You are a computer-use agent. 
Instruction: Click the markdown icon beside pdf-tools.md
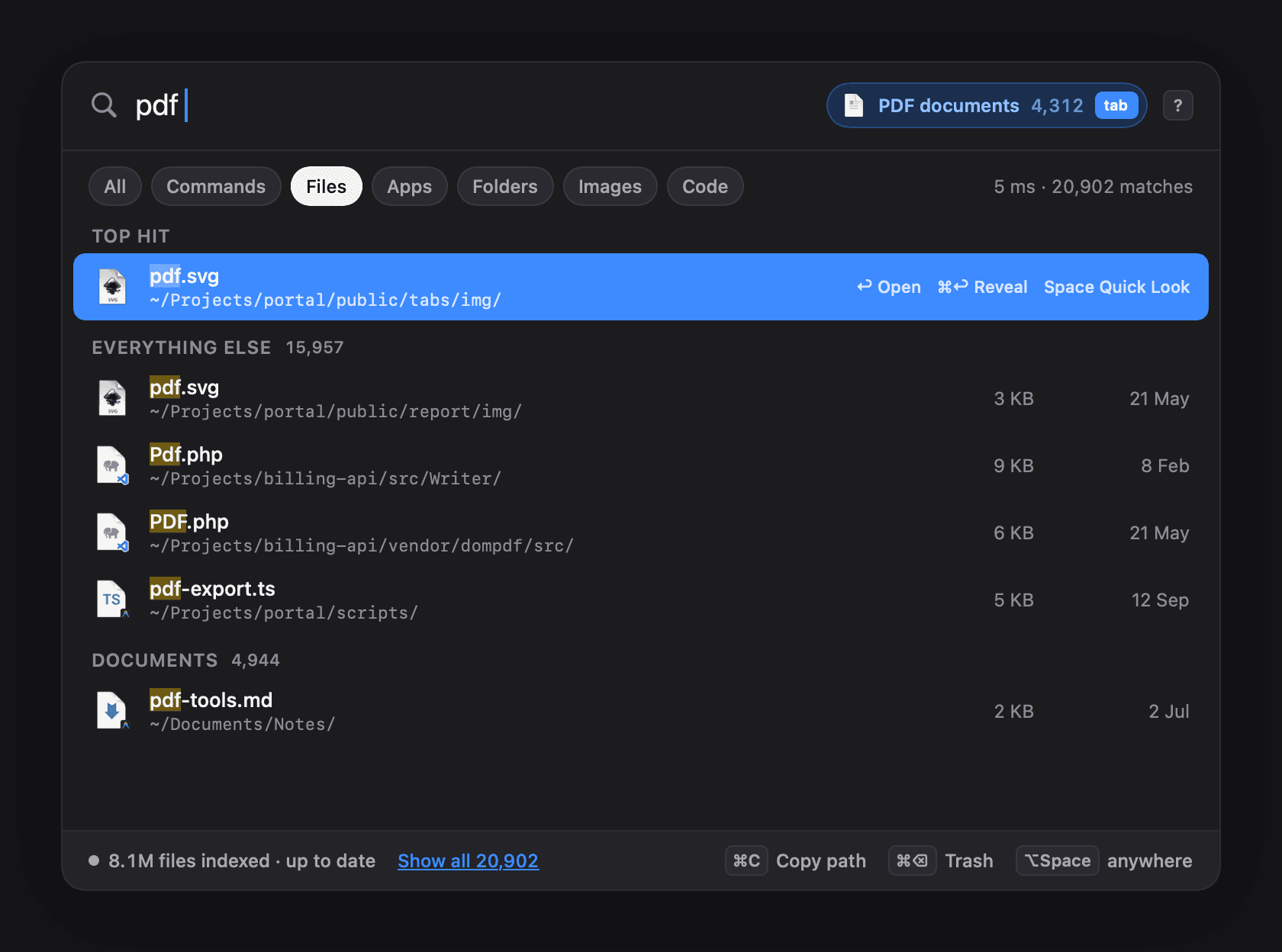[x=112, y=711]
